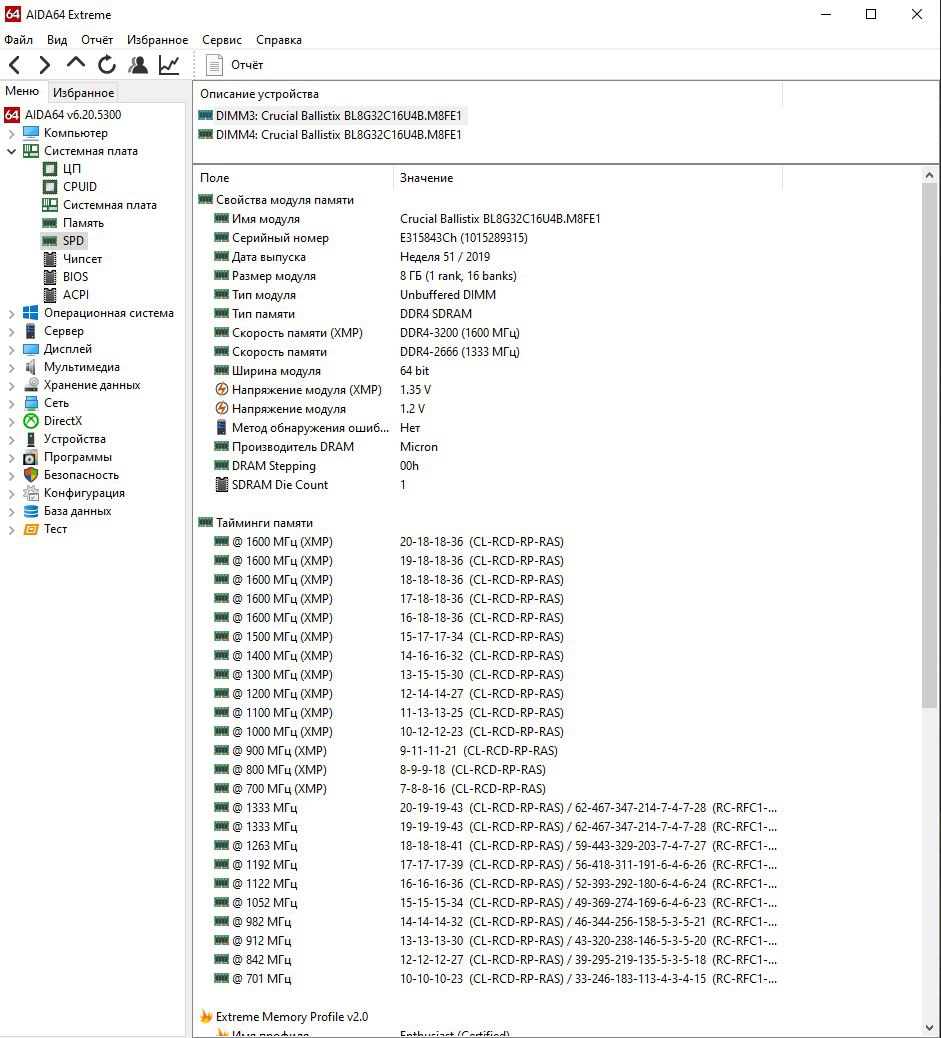Click the Безопасность shield icon
941x1038 pixels.
(x=30, y=475)
